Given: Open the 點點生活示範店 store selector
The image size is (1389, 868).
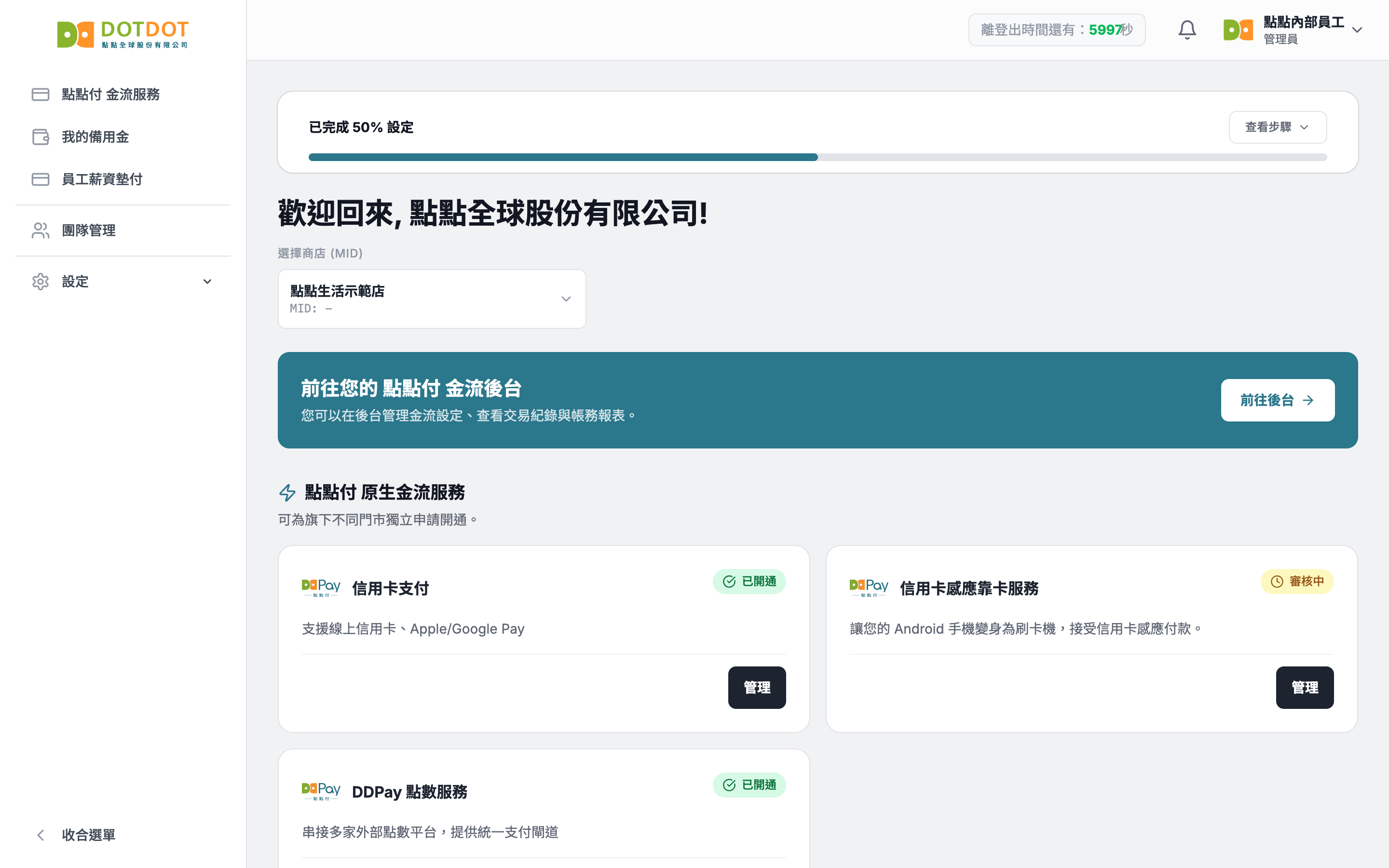Looking at the screenshot, I should pyautogui.click(x=432, y=299).
